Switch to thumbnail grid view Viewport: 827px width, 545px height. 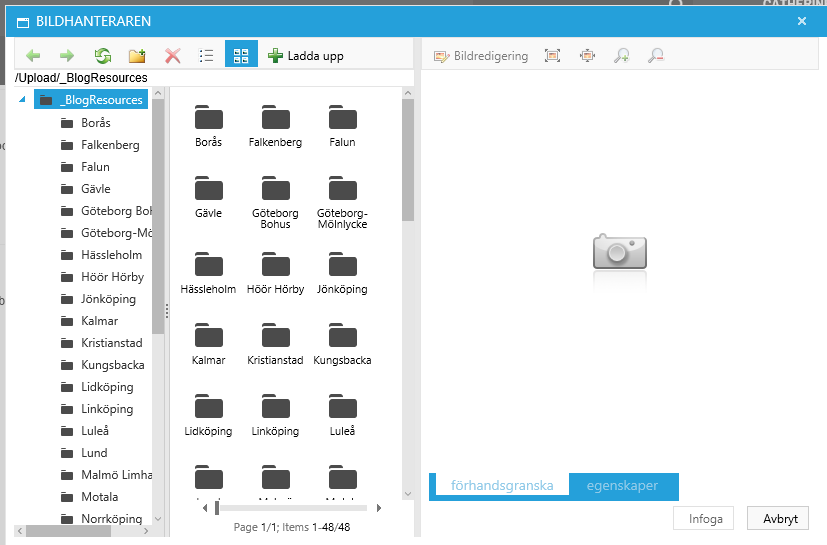tap(241, 54)
